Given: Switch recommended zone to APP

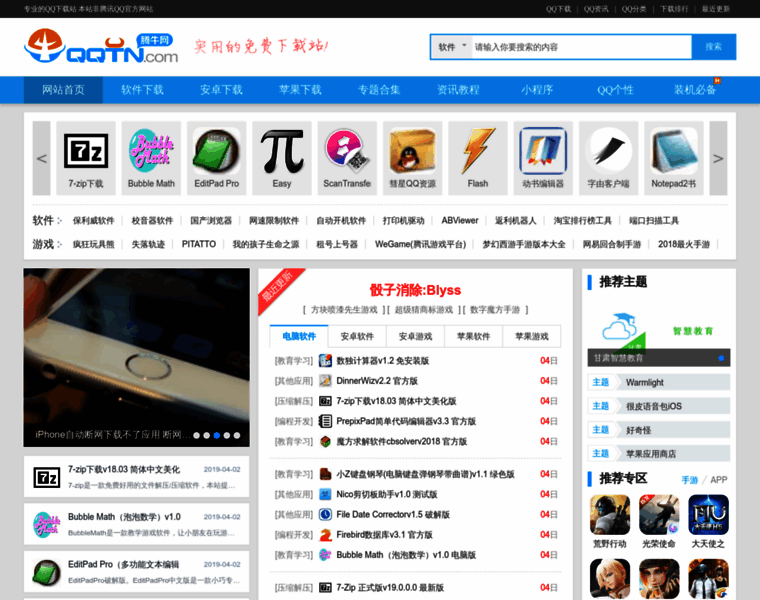Looking at the screenshot, I should (x=719, y=480).
